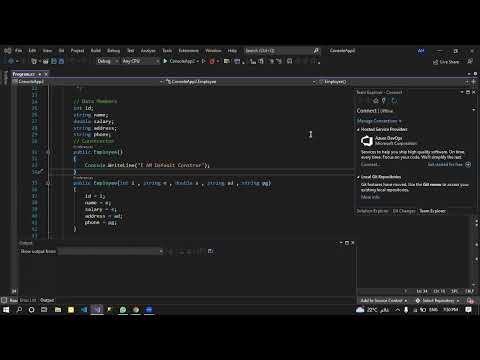Switch to the Team Explorer tab
This screenshot has width=480, height=360.
coord(432,211)
